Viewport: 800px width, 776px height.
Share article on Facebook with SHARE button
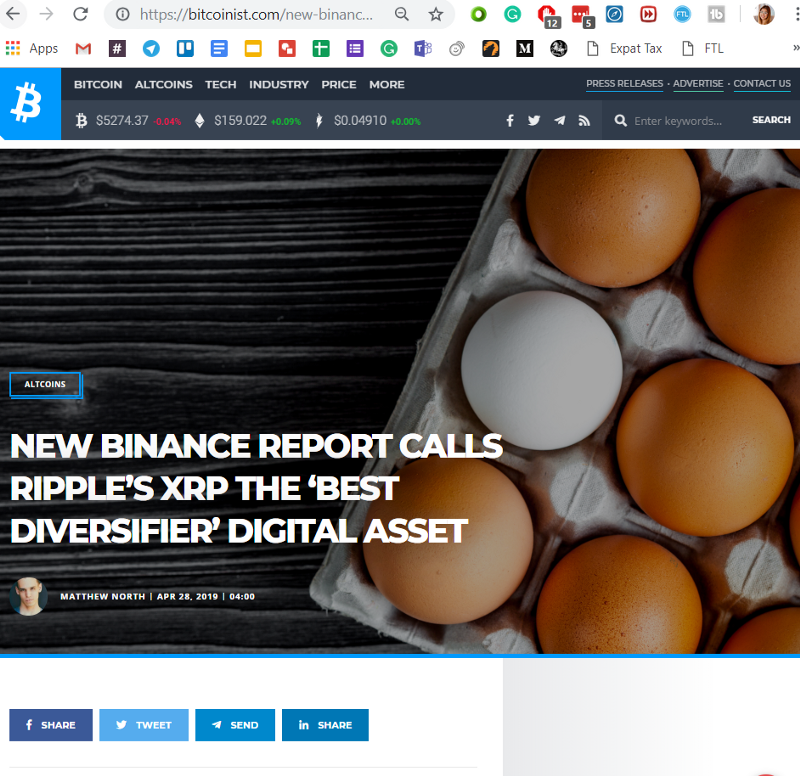tap(51, 724)
